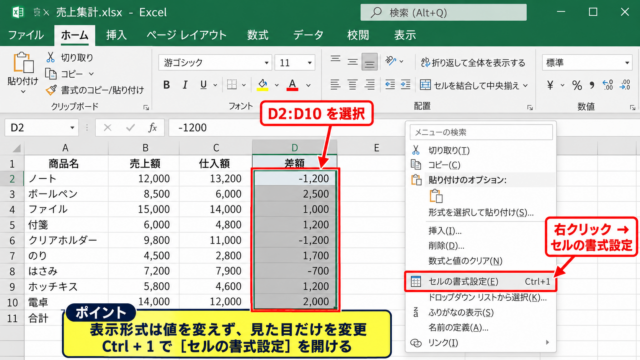Switch to the 数式 tab

258,35
